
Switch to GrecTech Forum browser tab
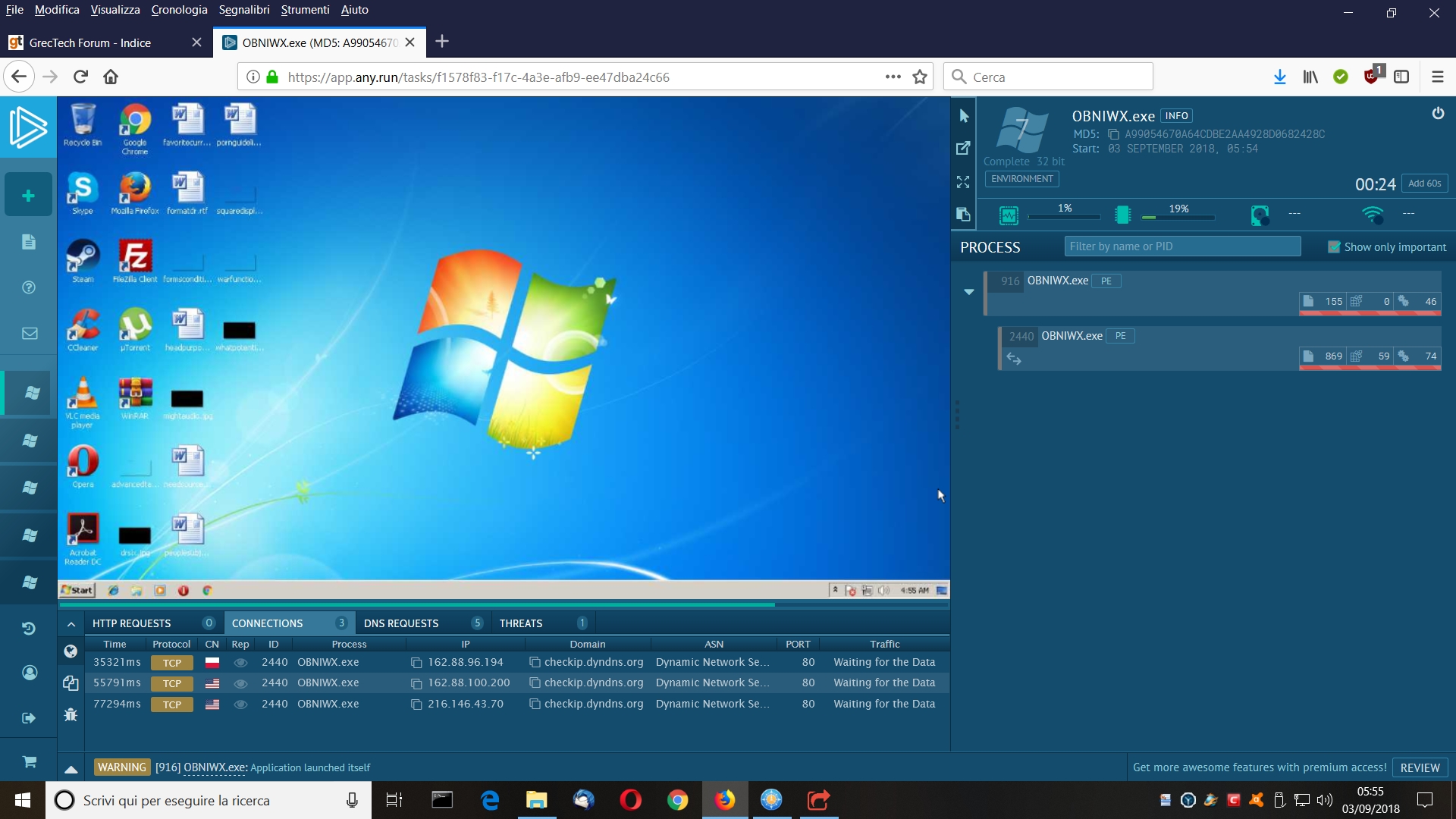pos(105,42)
